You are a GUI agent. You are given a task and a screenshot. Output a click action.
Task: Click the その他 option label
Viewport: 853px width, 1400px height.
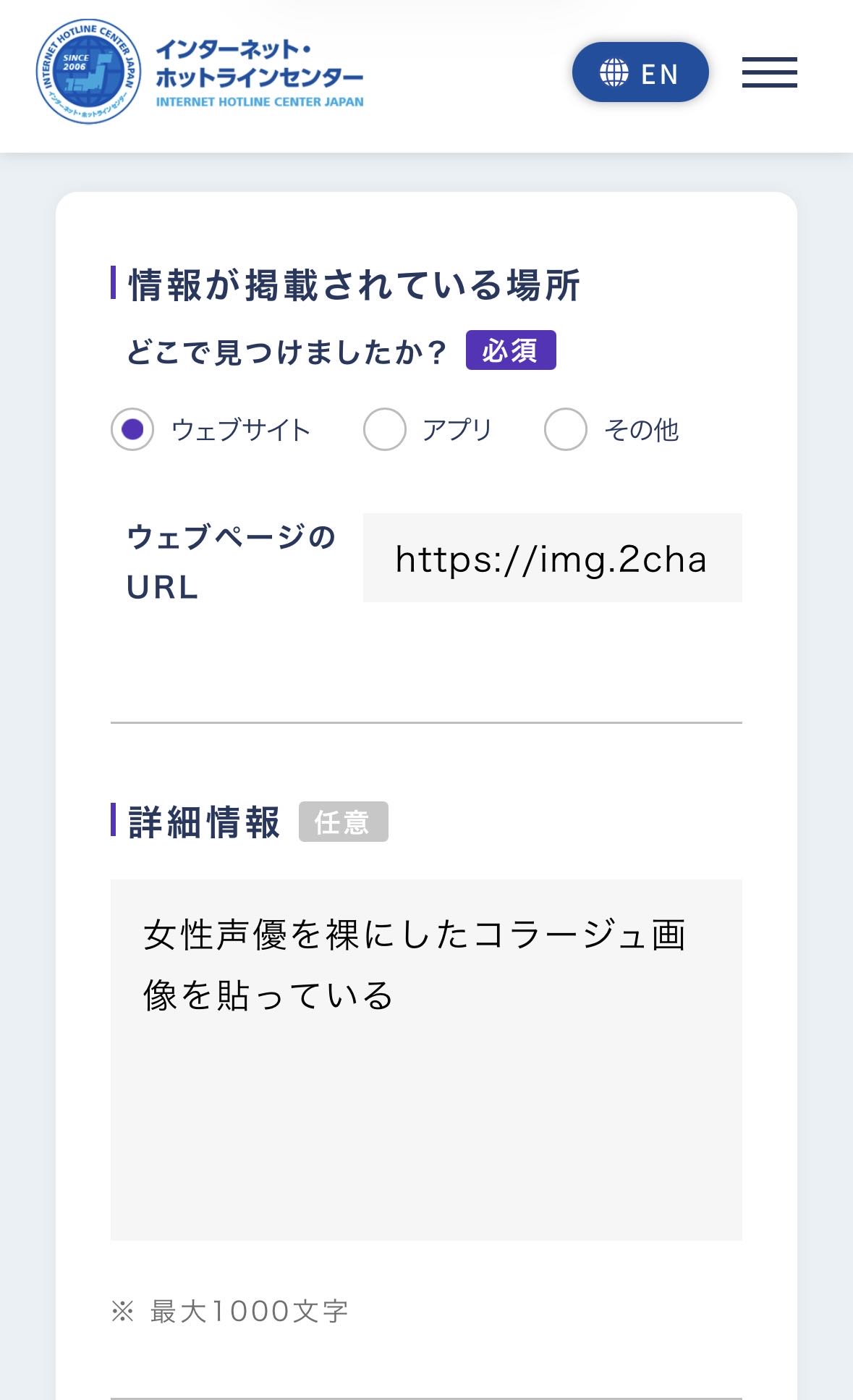[641, 430]
